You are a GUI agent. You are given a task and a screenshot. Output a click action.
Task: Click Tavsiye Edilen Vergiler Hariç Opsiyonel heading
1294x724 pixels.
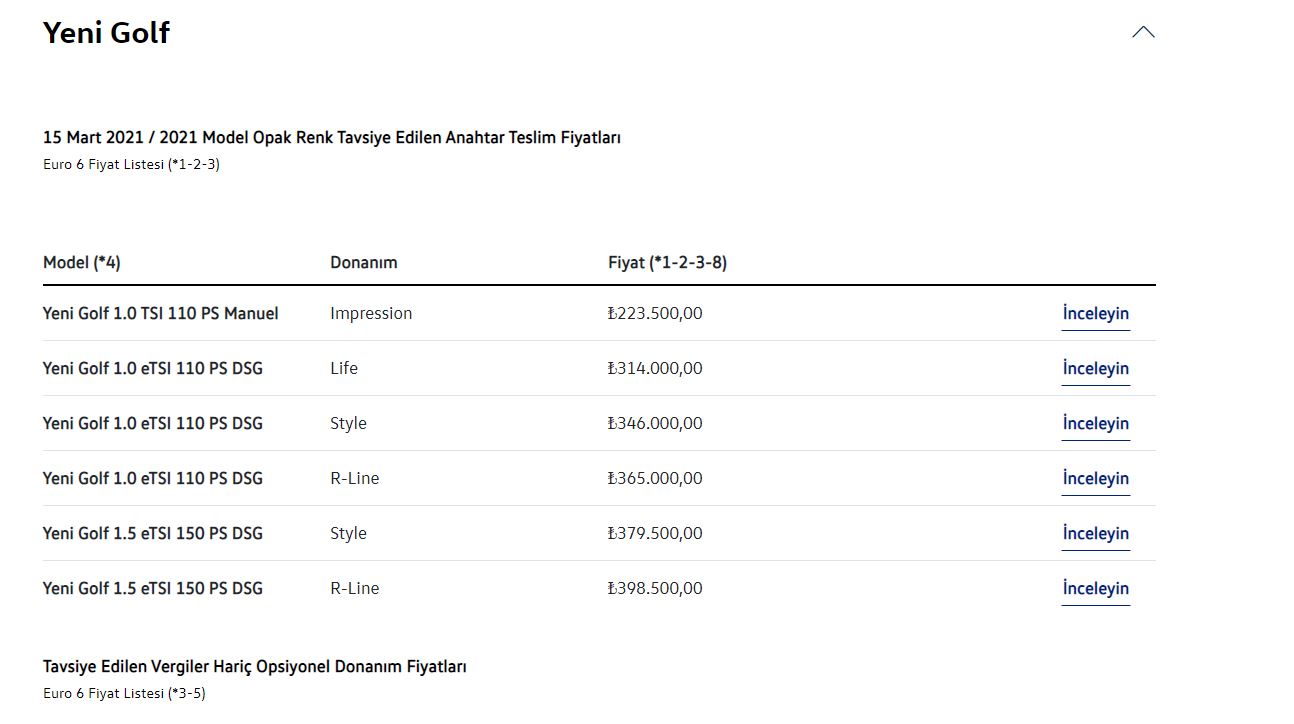(255, 667)
